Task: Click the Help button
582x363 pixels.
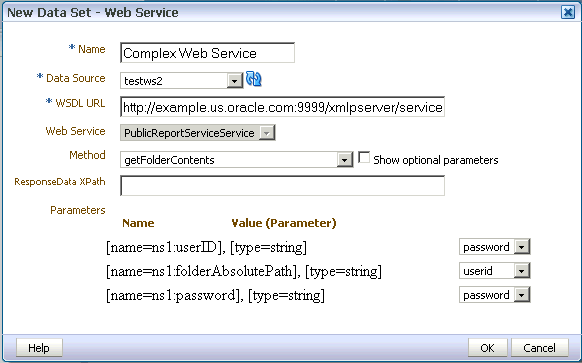Action: (39, 348)
